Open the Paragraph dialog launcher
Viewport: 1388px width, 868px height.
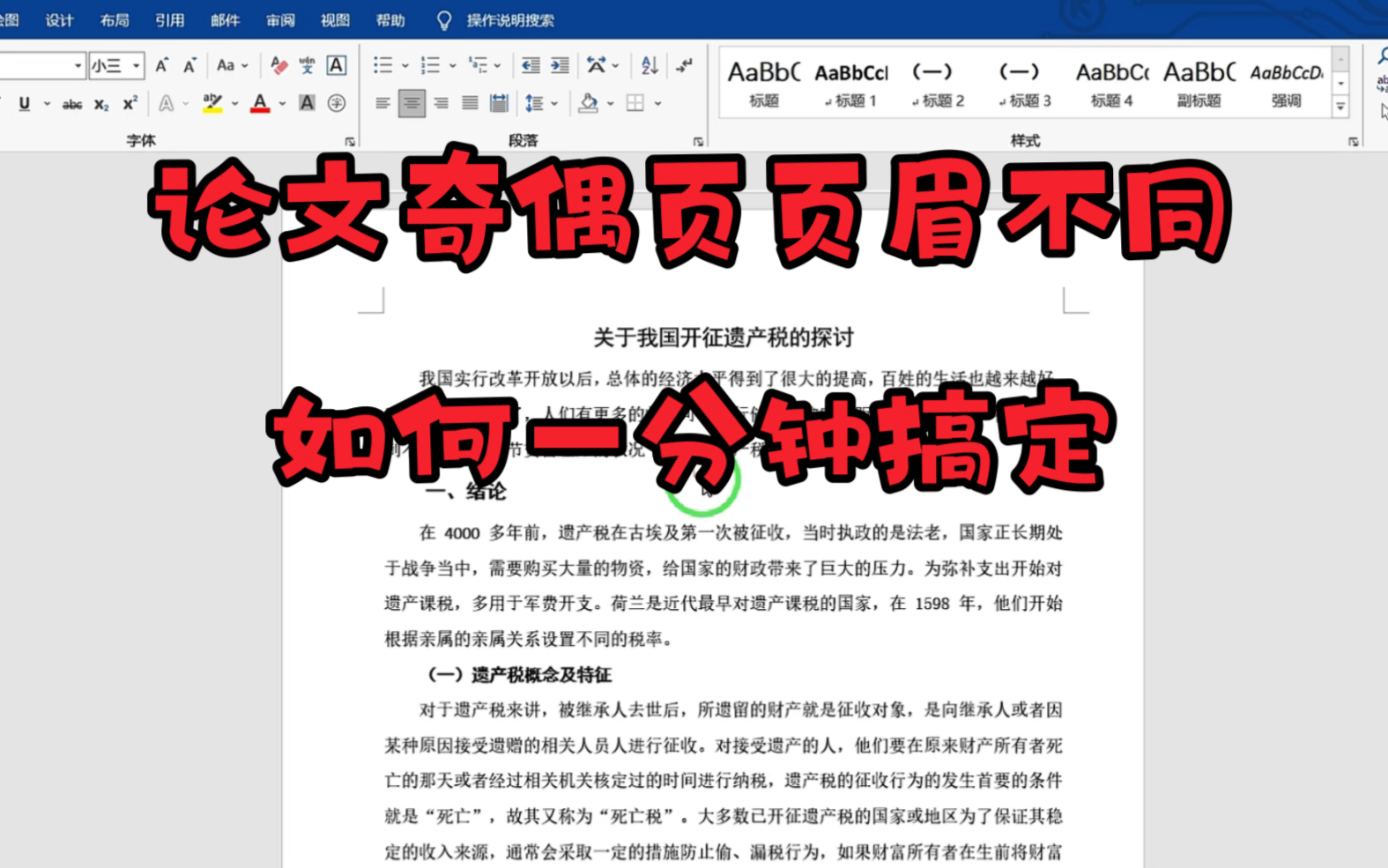(698, 141)
